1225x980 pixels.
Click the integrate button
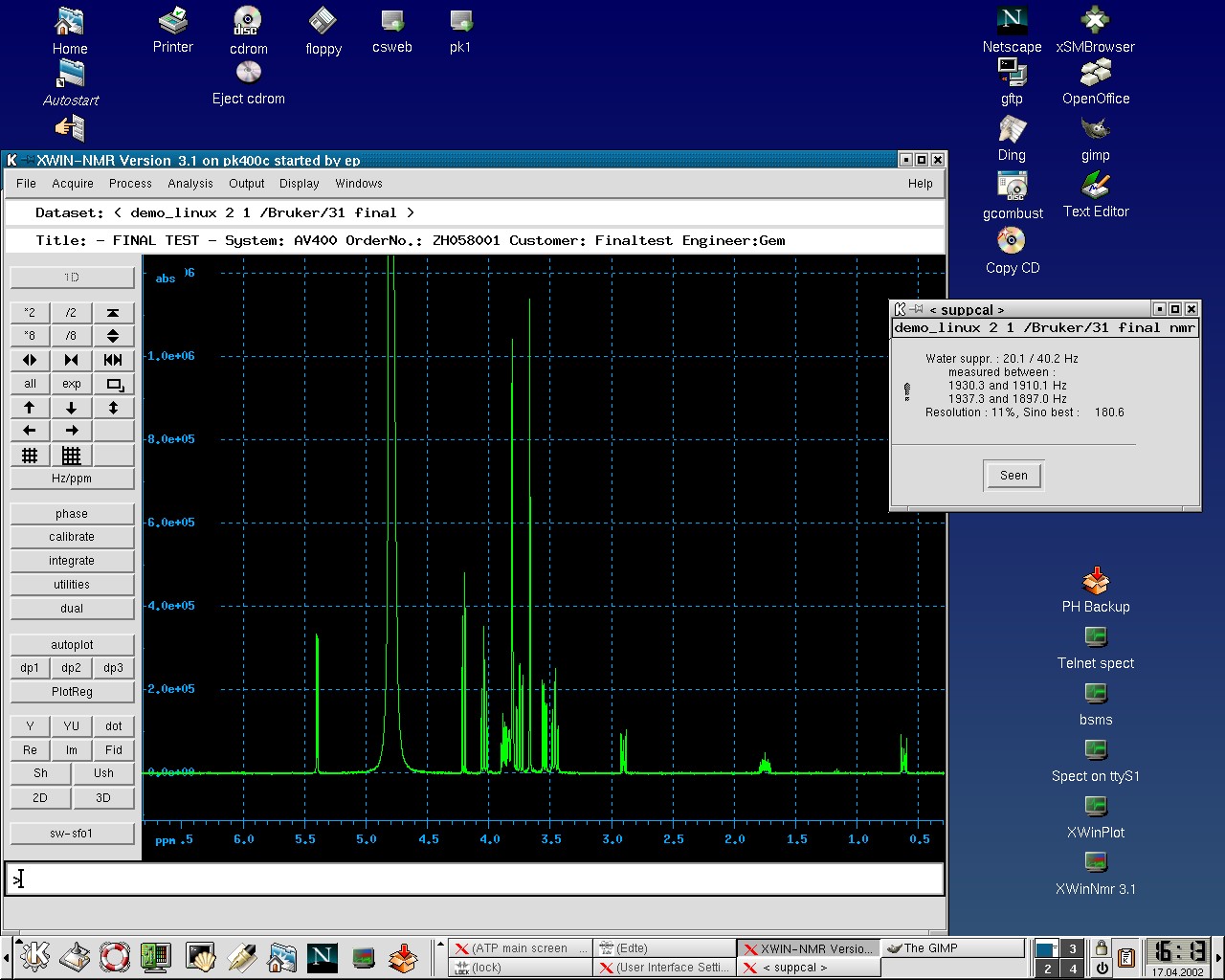click(x=72, y=561)
